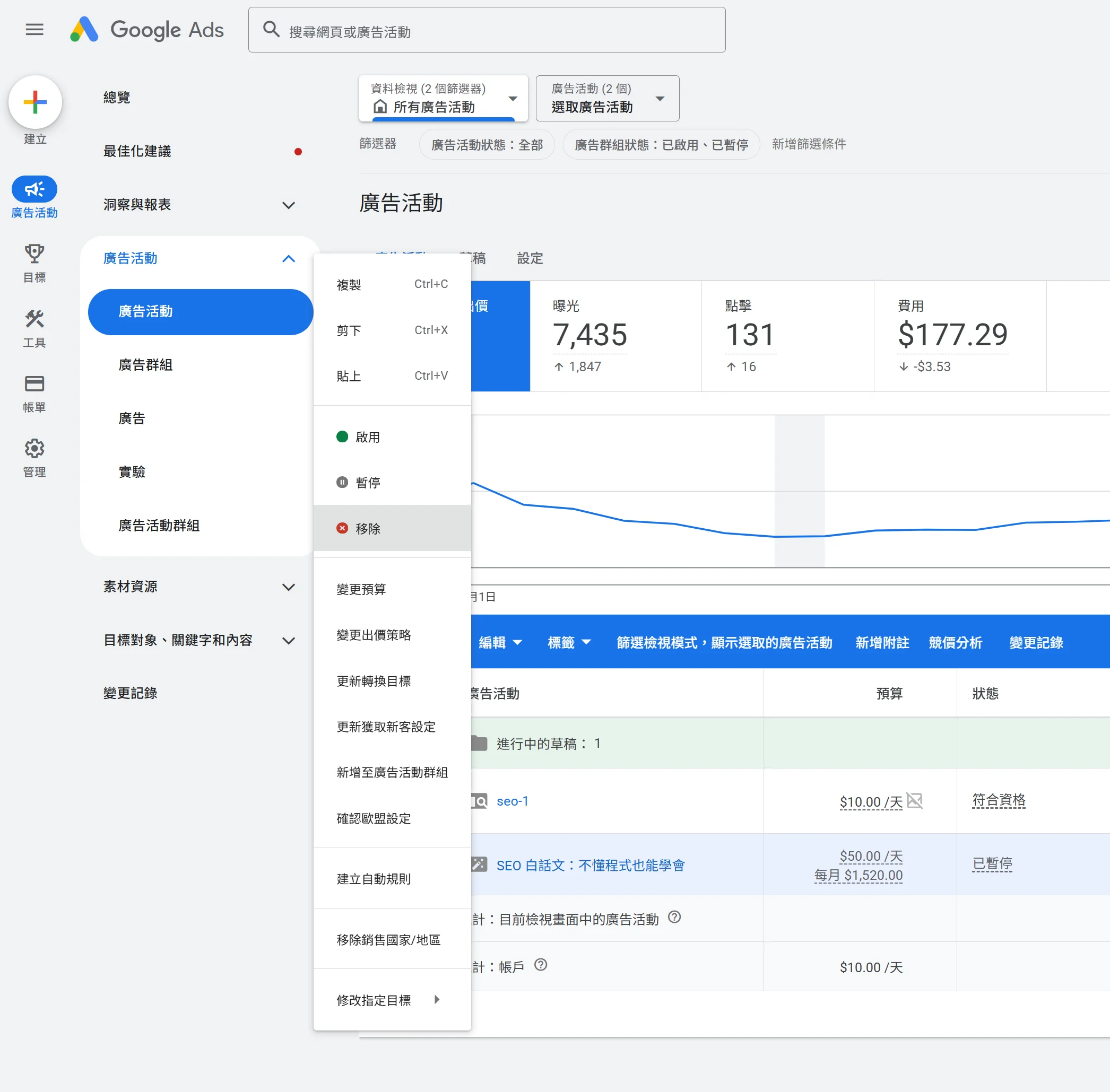Click 變更記錄 in blue toolbar
1110x1092 pixels.
point(1037,642)
